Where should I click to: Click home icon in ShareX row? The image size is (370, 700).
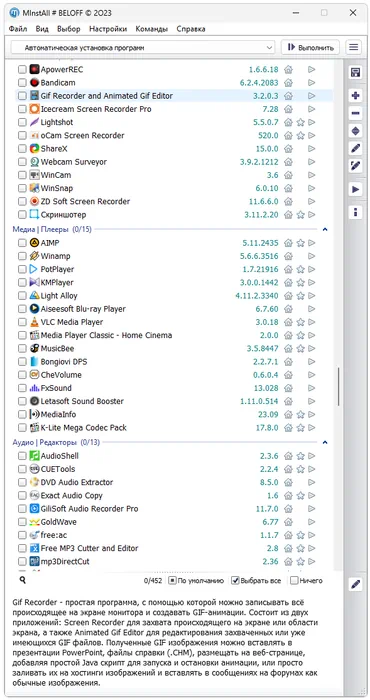(x=288, y=149)
